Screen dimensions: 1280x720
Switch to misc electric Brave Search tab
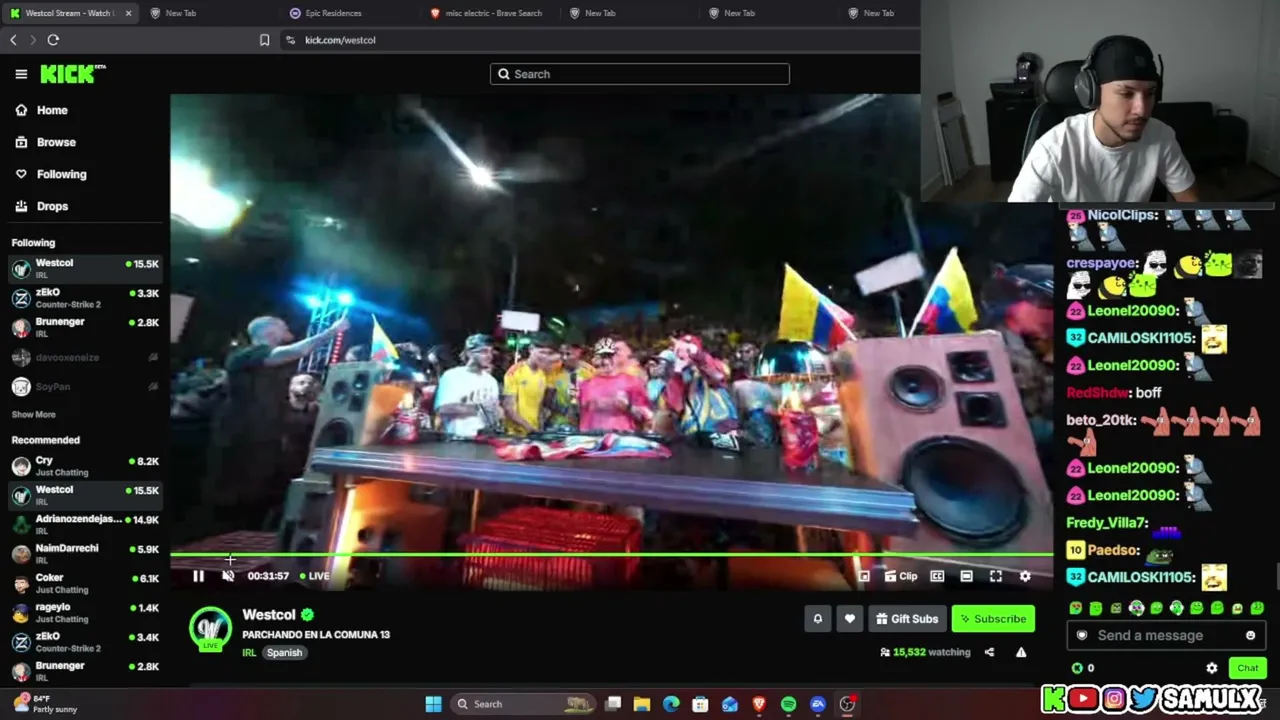pos(493,13)
